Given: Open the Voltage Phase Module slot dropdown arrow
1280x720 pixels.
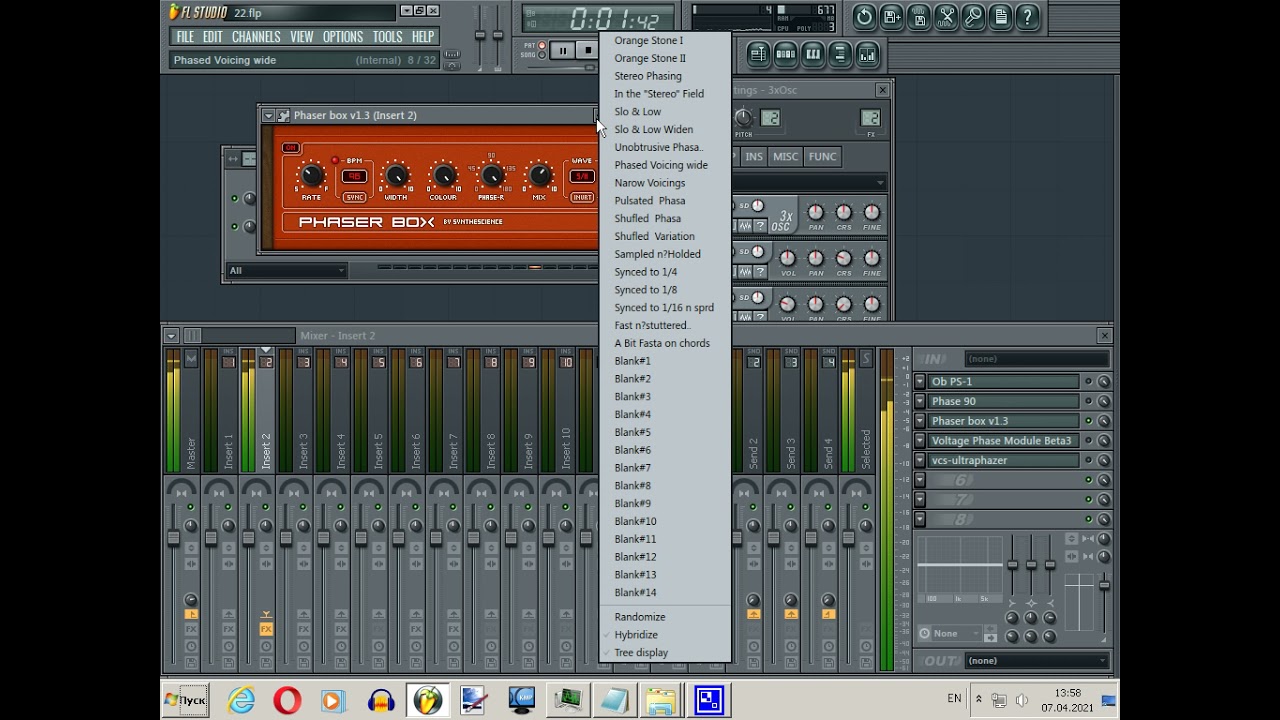Looking at the screenshot, I should click(x=920, y=441).
